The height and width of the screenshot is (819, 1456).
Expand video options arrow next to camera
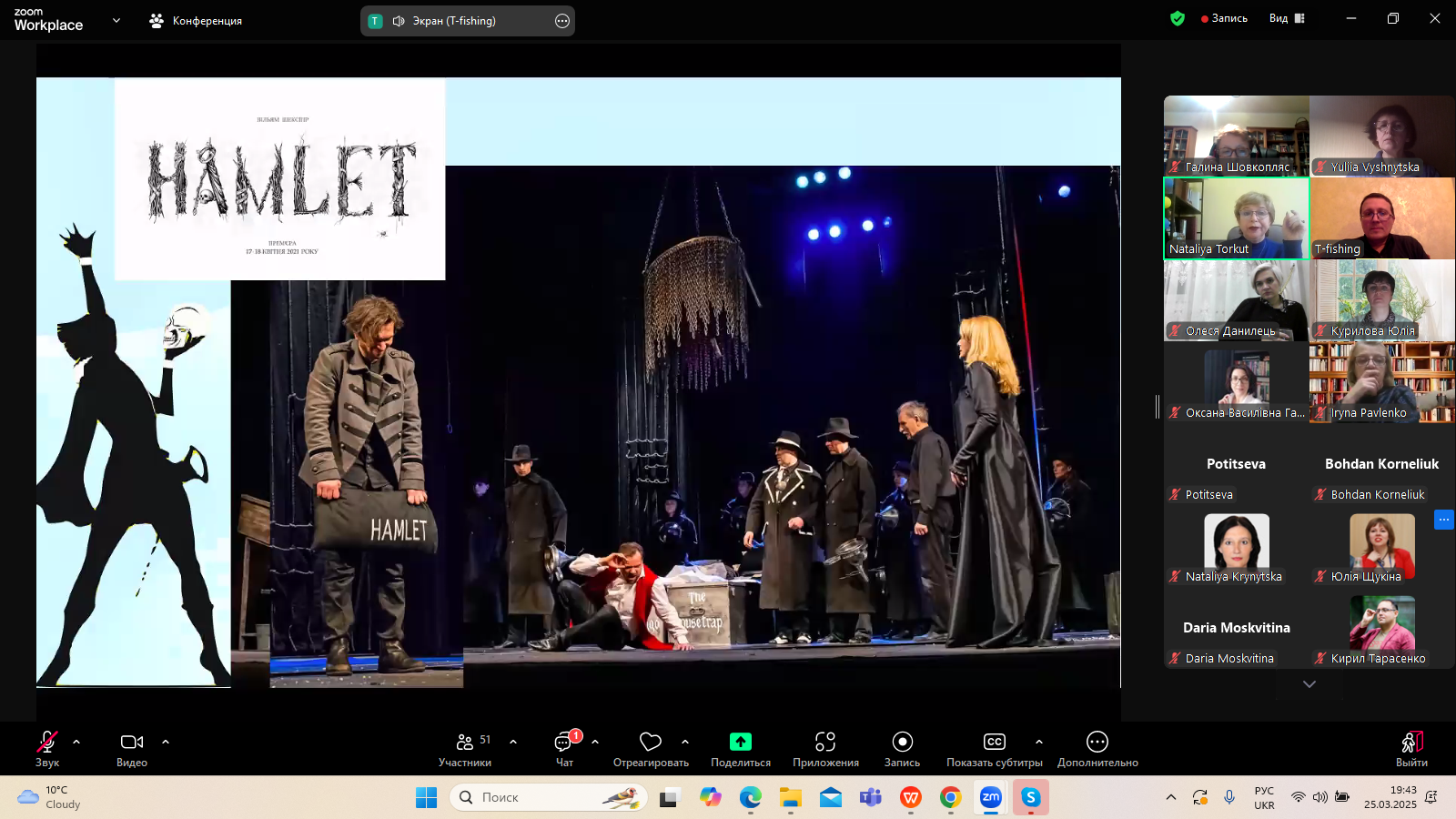coord(166,742)
